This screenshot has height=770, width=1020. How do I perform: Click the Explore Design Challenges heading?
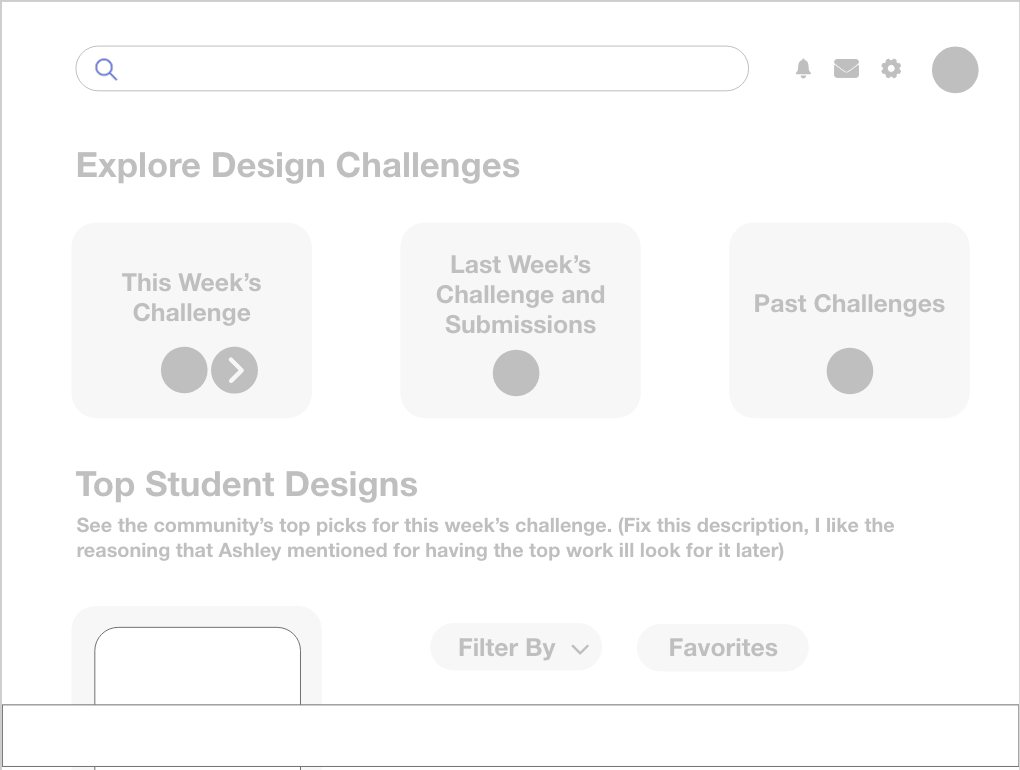pos(298,165)
